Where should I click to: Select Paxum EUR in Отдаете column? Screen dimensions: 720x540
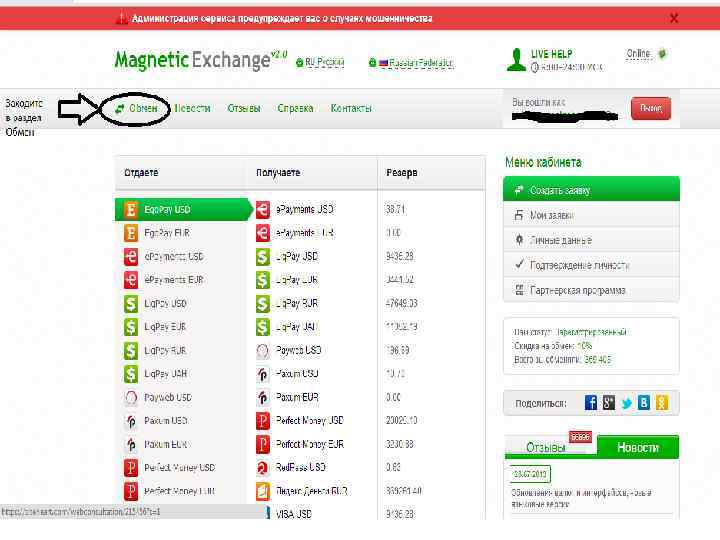[156, 444]
